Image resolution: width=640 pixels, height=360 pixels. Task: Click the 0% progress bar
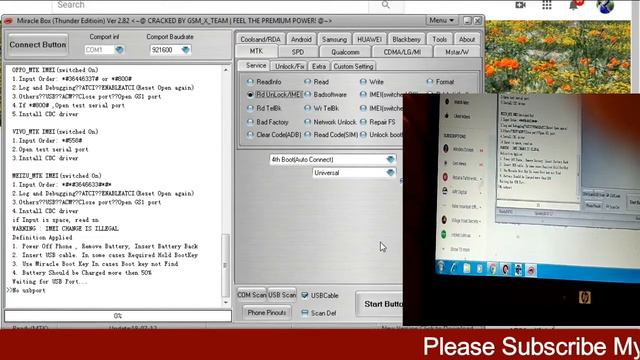coord(118,316)
